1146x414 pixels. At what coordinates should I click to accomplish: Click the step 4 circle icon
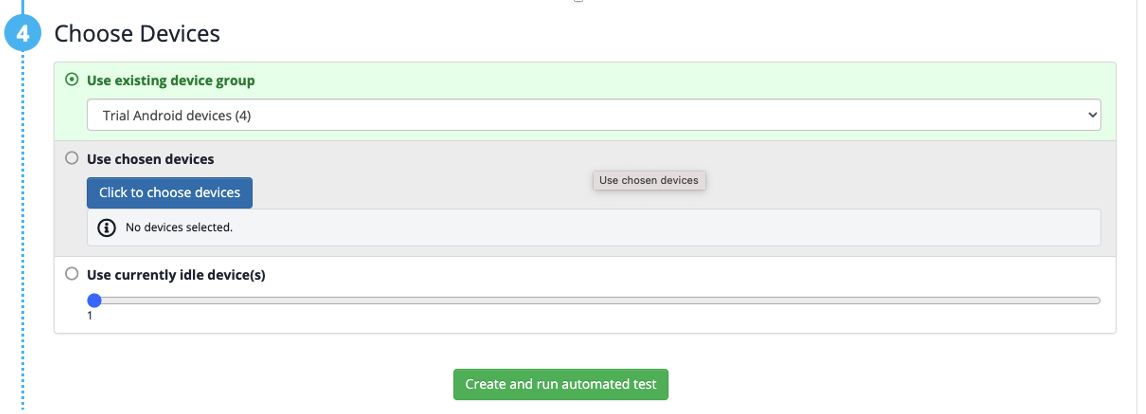click(x=22, y=34)
